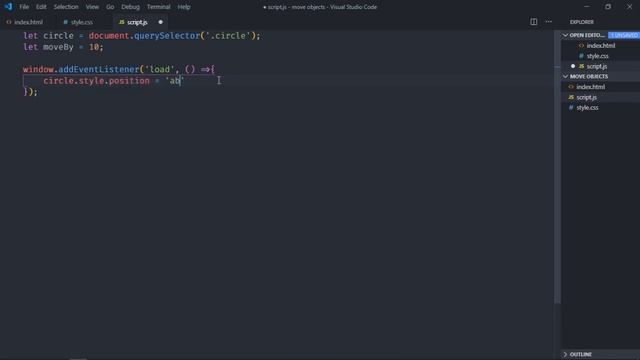640x360 pixels.
Task: Click HTML icon beside index.html in MOVE OBJECTS
Action: 571,87
